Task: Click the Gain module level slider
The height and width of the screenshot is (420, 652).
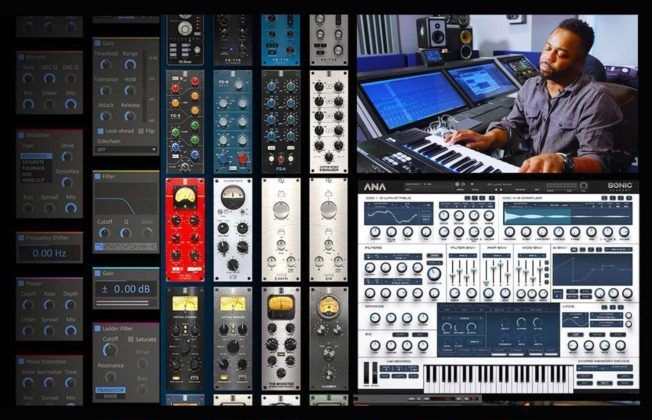Action: pos(123,304)
